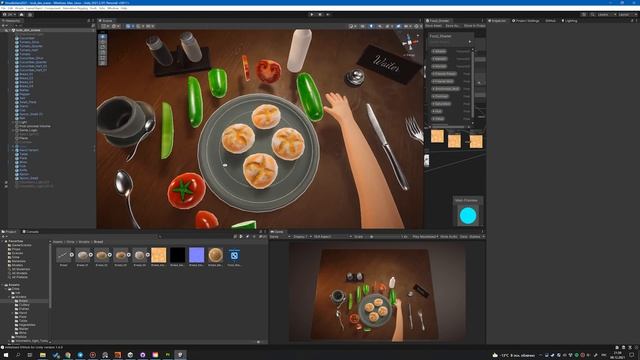The width and height of the screenshot is (640, 360).
Task: Click Show In Project button
Action: pyautogui.click(x=474, y=26)
